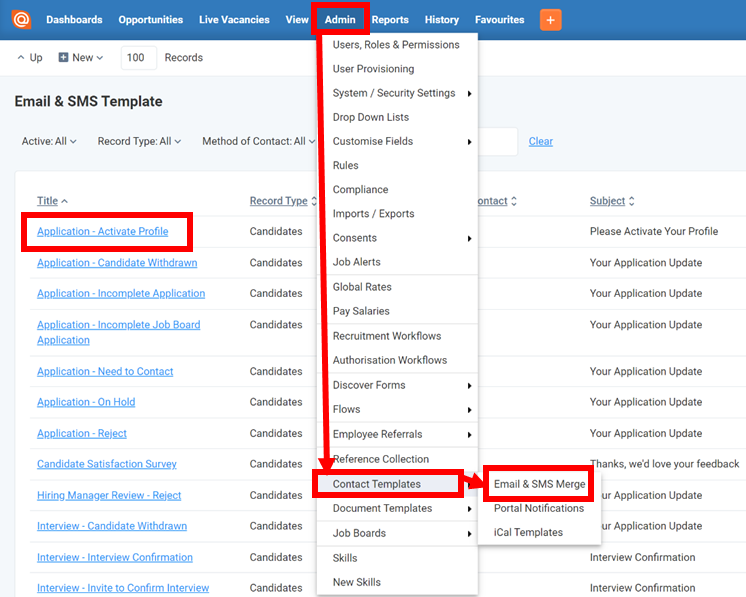Choose Email & SMS Merge submenu item
Screen dimensions: 746x597
[x=540, y=484]
